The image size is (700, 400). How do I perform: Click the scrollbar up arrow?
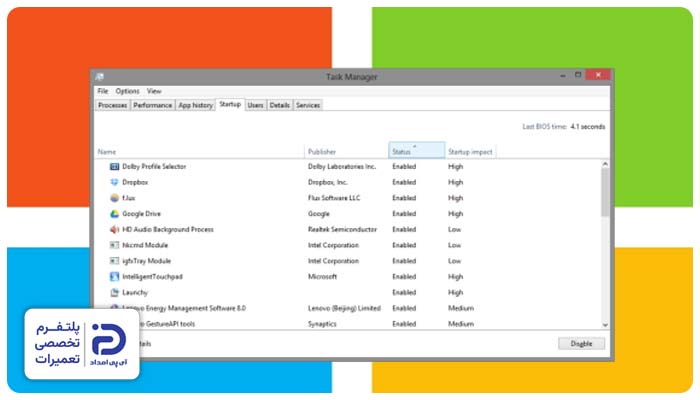[x=605, y=164]
